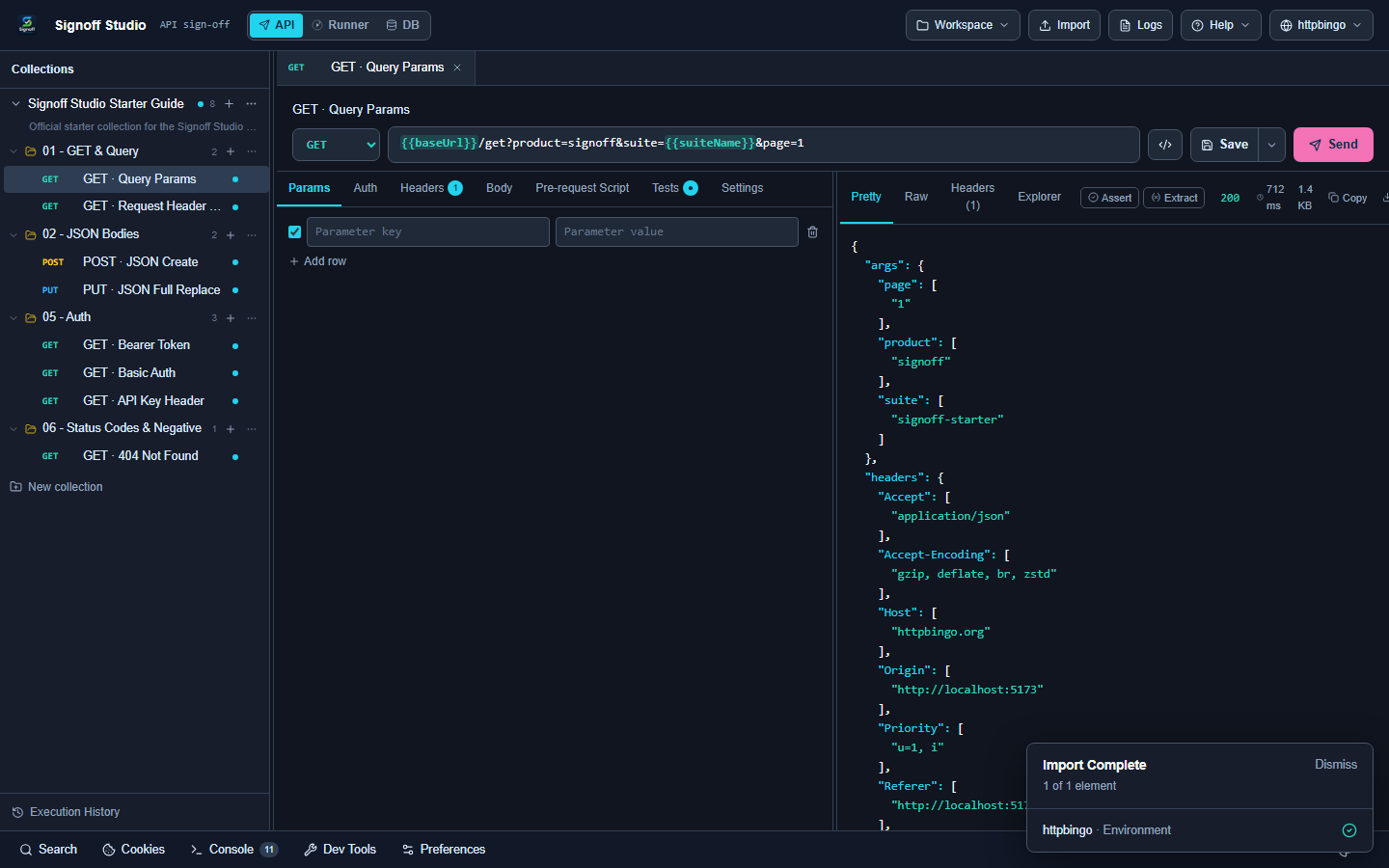The image size is (1389, 868).
Task: Add request to 06 - Status Codes folder
Action: tap(231, 428)
